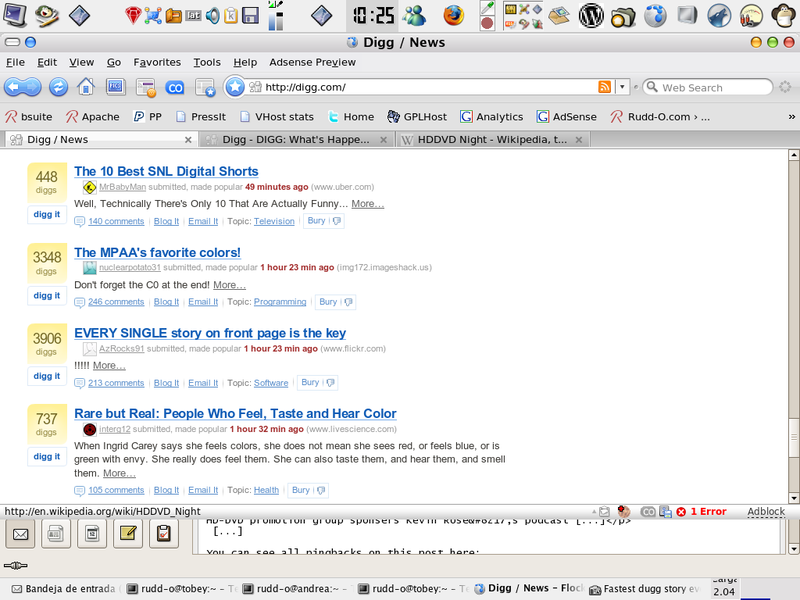Open the WordPress icon in the top panel
Viewport: 800px width, 600px height.
591,15
